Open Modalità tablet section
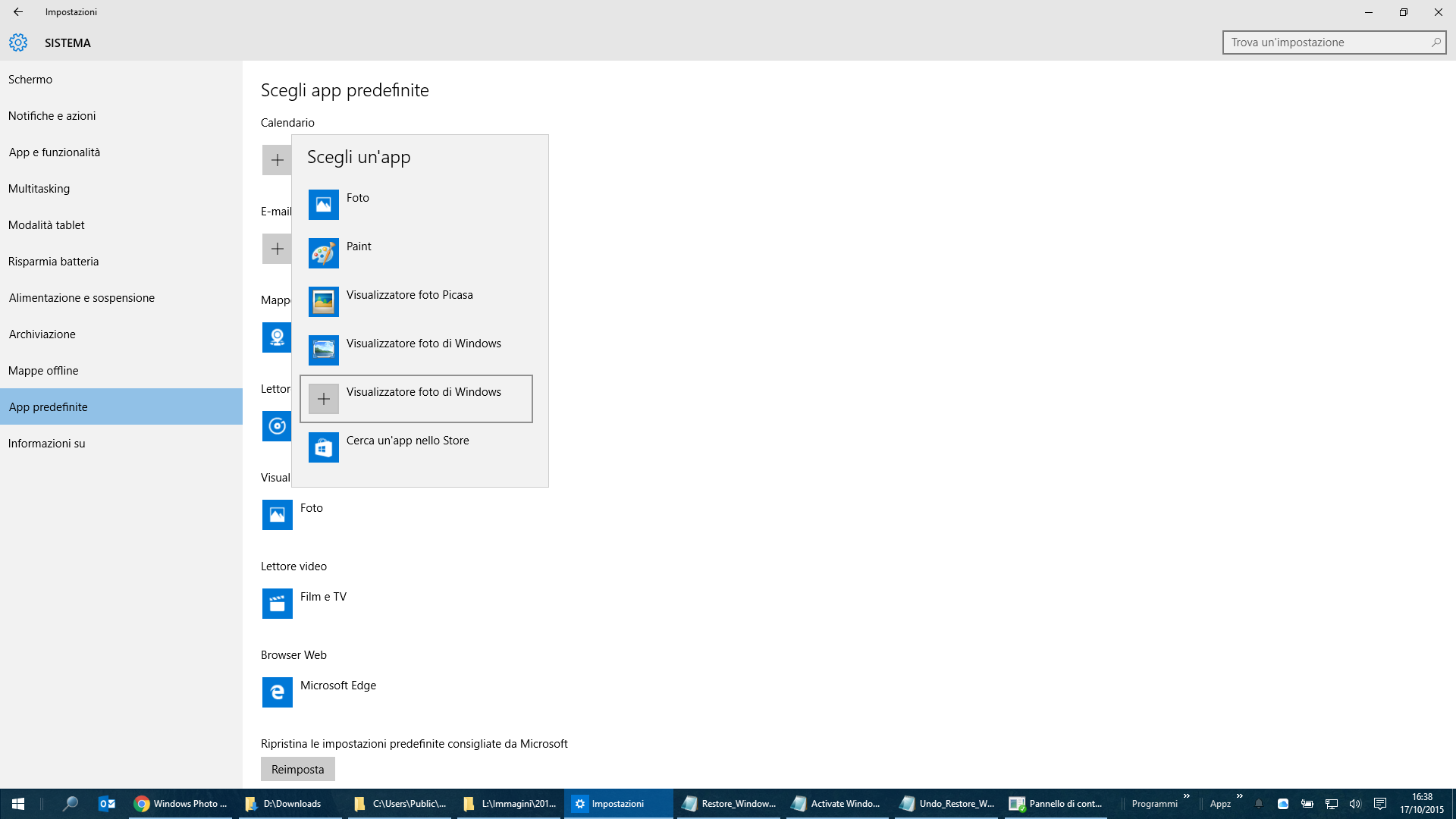Viewport: 1456px width, 819px height. (121, 225)
